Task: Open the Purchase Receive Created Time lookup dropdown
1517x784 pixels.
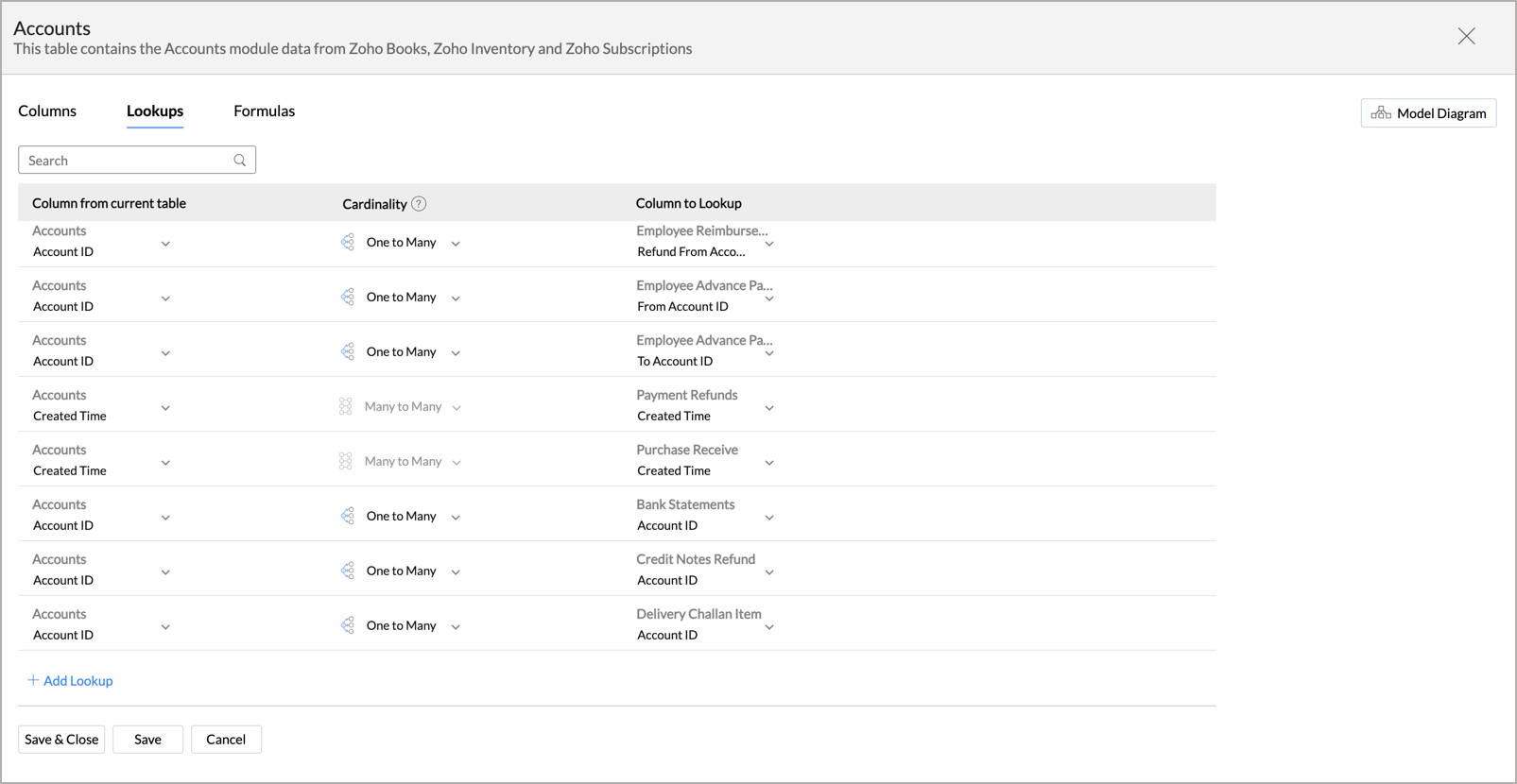Action: pyautogui.click(x=769, y=463)
